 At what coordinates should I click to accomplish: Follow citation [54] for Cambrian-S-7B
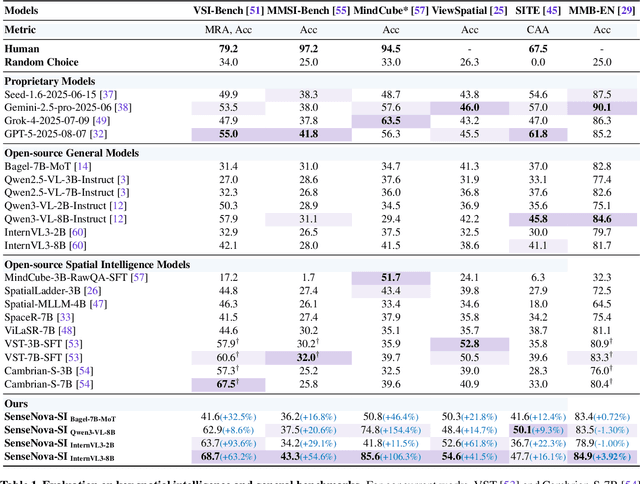(84, 384)
